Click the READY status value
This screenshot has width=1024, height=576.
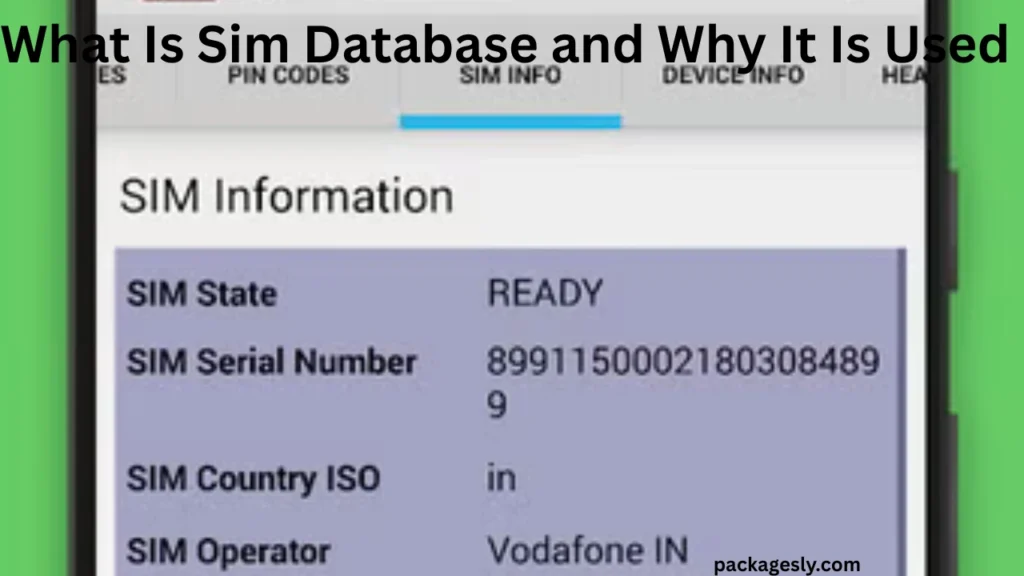[544, 293]
